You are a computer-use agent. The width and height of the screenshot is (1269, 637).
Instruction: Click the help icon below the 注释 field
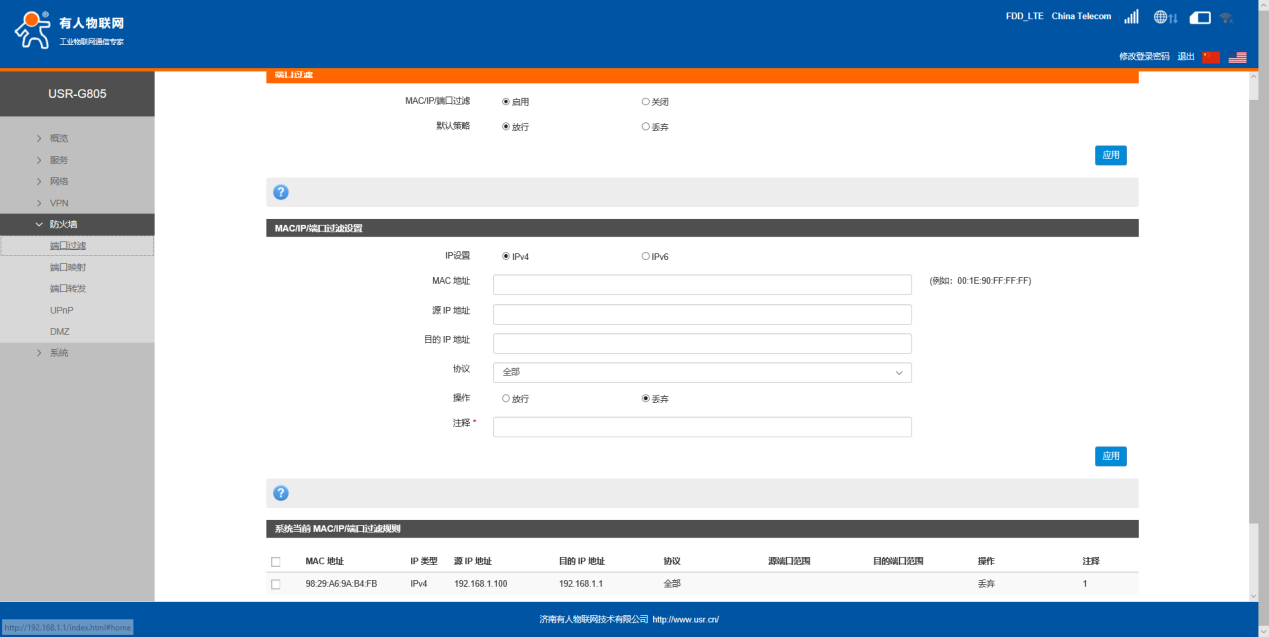click(x=281, y=493)
